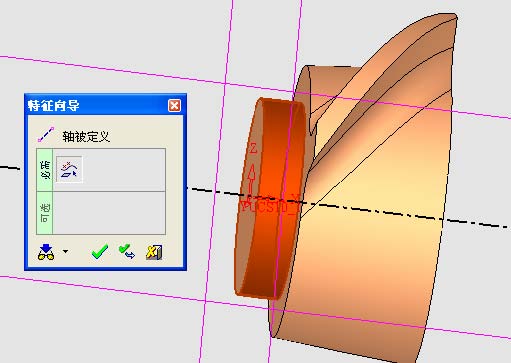Close the 特征向导 dialog
Image resolution: width=511 pixels, height=363 pixels.
(174, 106)
